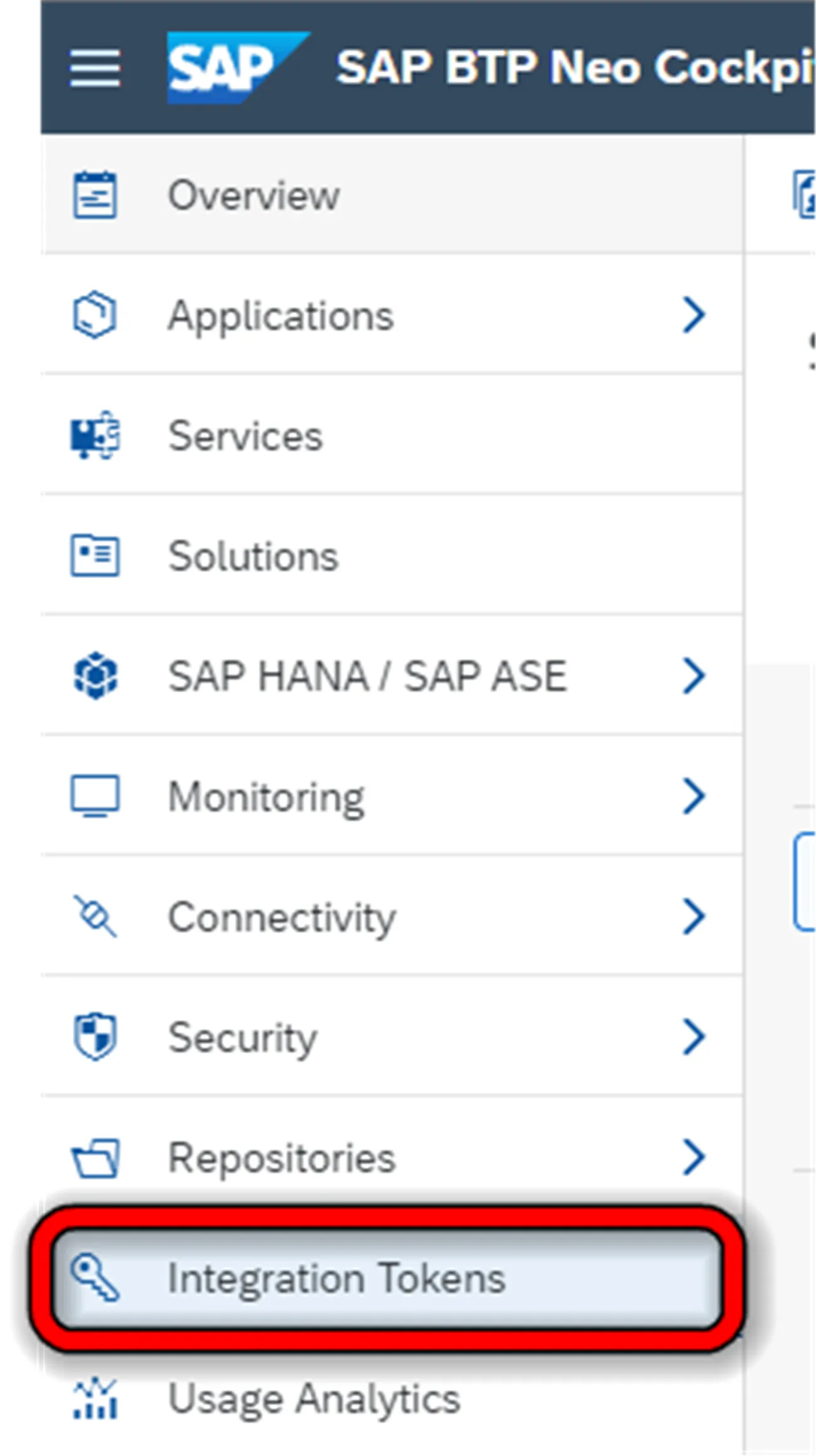816x1456 pixels.
Task: Go to Solutions in the navigation
Action: [392, 556]
